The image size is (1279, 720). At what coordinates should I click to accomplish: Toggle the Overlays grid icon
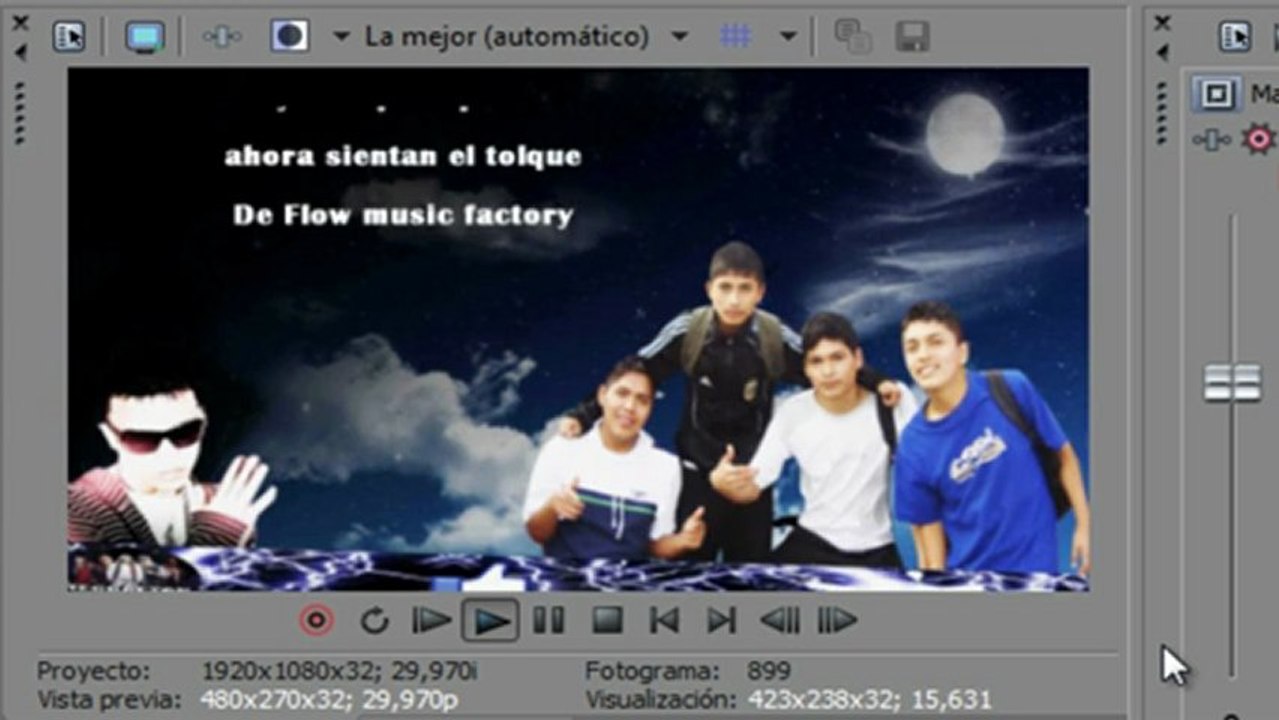click(x=736, y=37)
